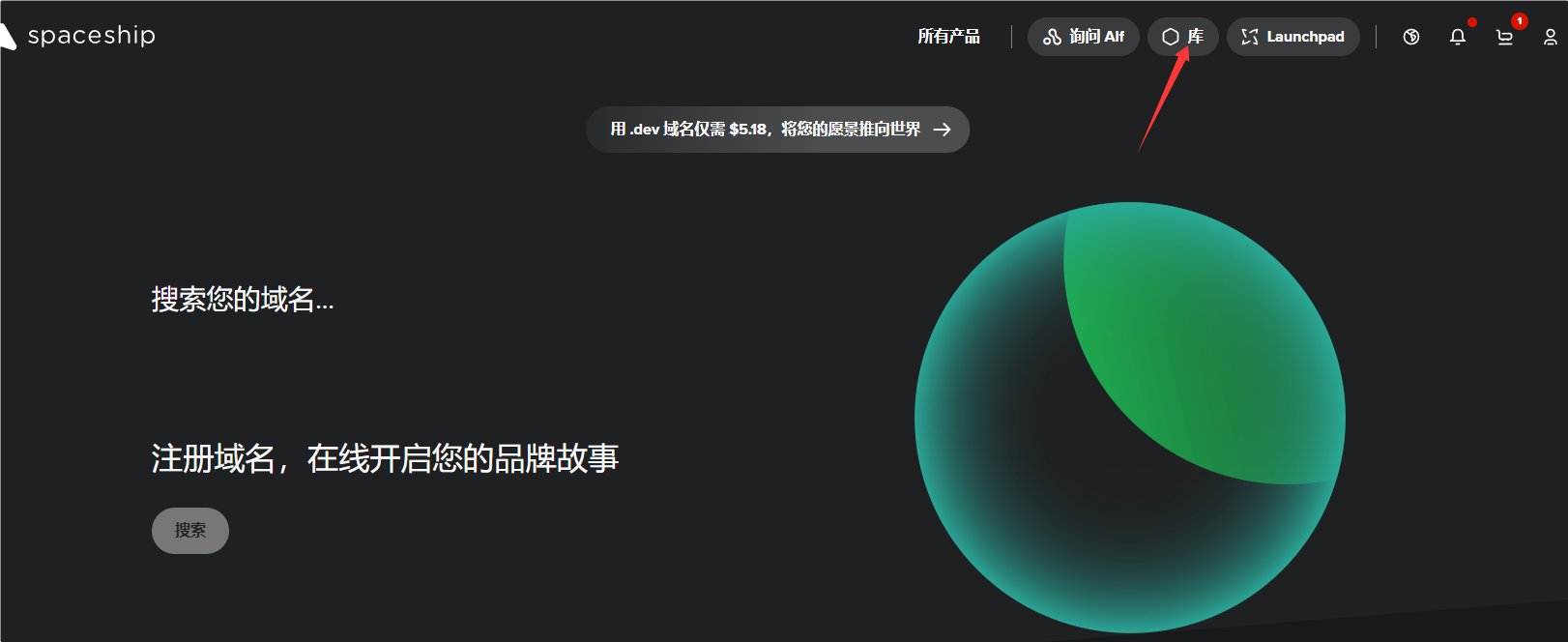This screenshot has width=1568, height=642.
Task: Open the user account menu
Action: pyautogui.click(x=1550, y=37)
